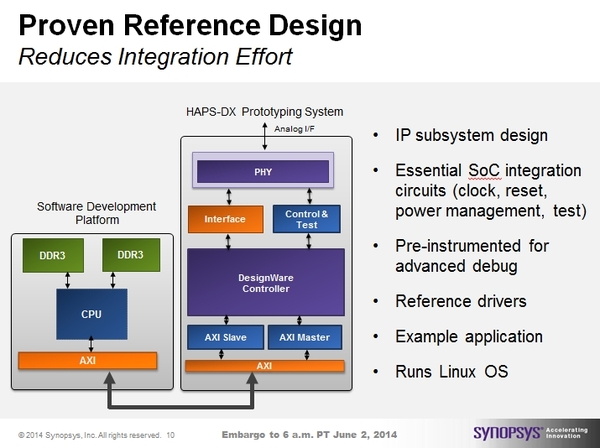The width and height of the screenshot is (600, 448).
Task: Click the 'Analog I/F' label
Action: point(294,129)
